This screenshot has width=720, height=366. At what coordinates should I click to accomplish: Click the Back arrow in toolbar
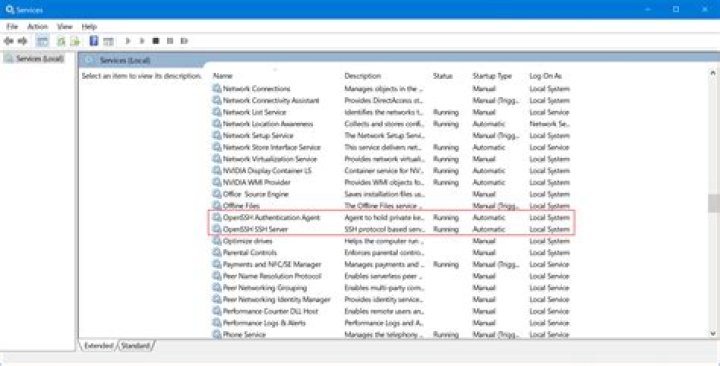click(x=8, y=41)
